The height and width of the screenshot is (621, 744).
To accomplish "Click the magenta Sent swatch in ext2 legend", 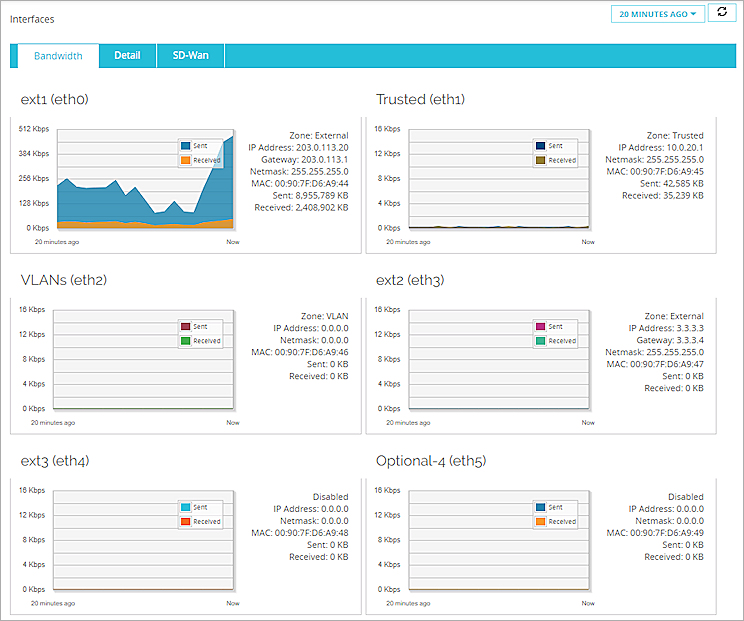I will pos(541,327).
